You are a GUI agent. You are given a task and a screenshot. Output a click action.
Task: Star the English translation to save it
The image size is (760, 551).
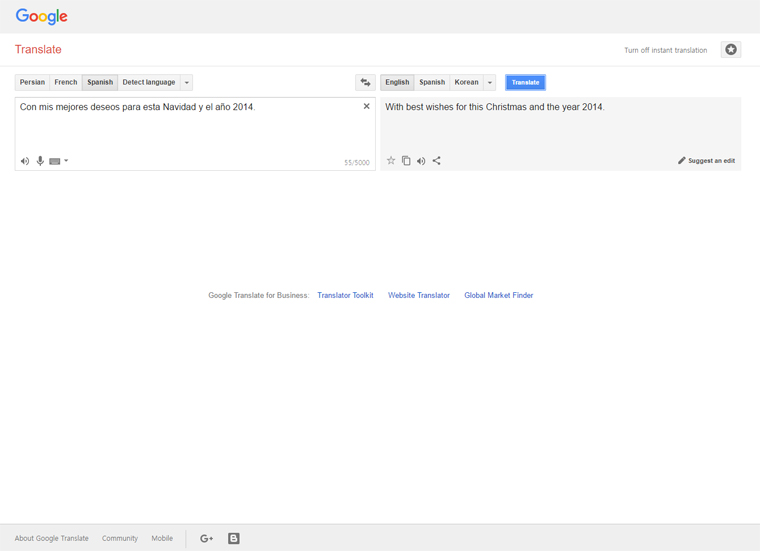391,160
